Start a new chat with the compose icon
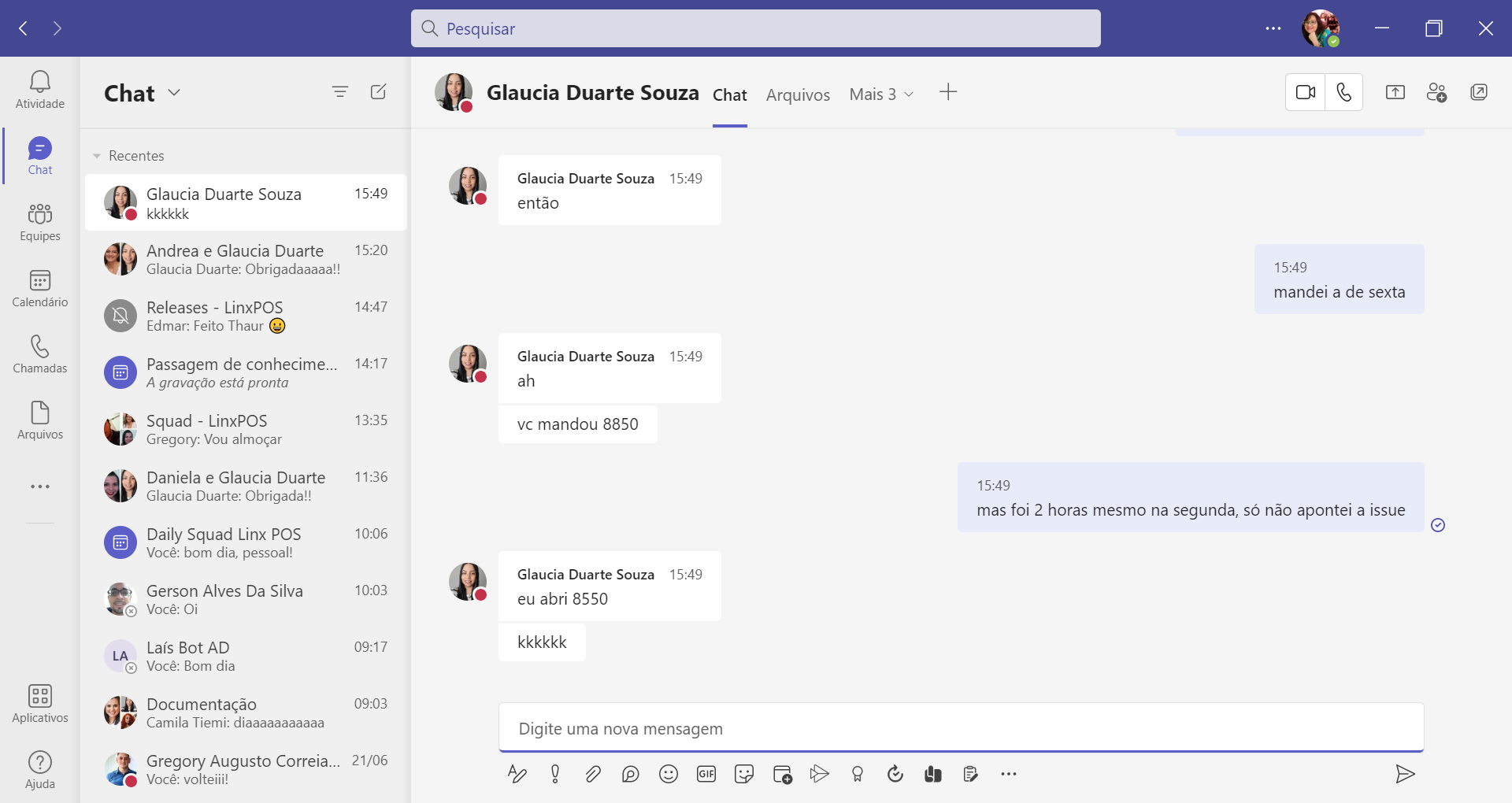The image size is (1512, 803). 379,92
